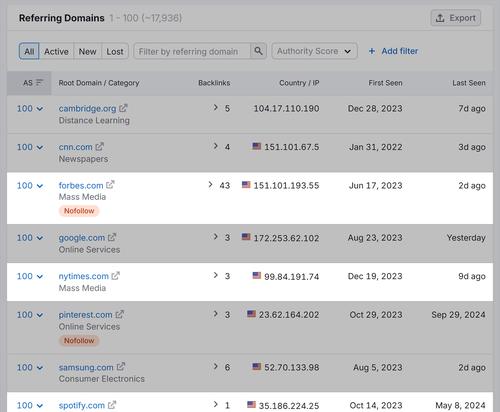Open samsung.com external link icon

121,367
